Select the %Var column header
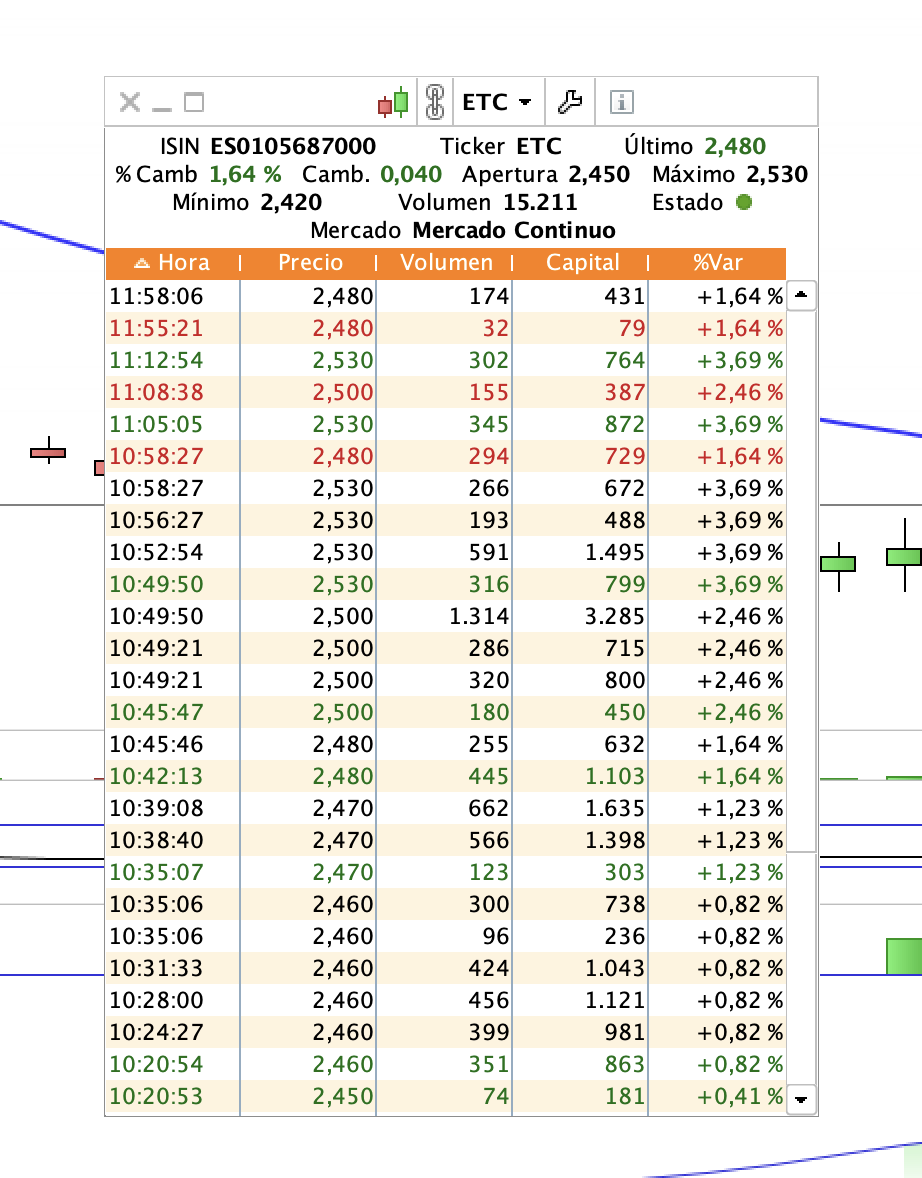This screenshot has width=922, height=1178. [x=718, y=263]
